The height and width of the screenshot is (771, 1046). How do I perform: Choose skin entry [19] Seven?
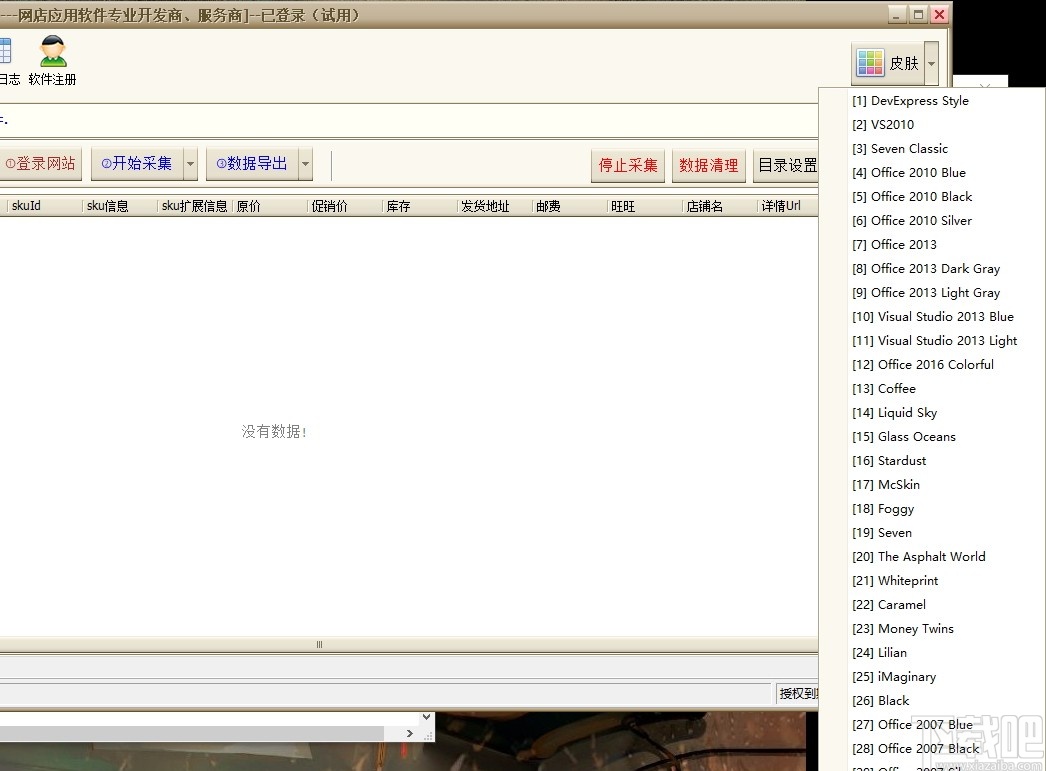pyautogui.click(x=881, y=533)
